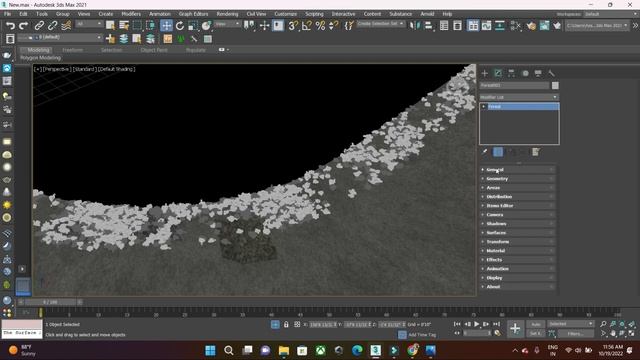
Task: Click the Undo arrow icon
Action: tap(10, 26)
